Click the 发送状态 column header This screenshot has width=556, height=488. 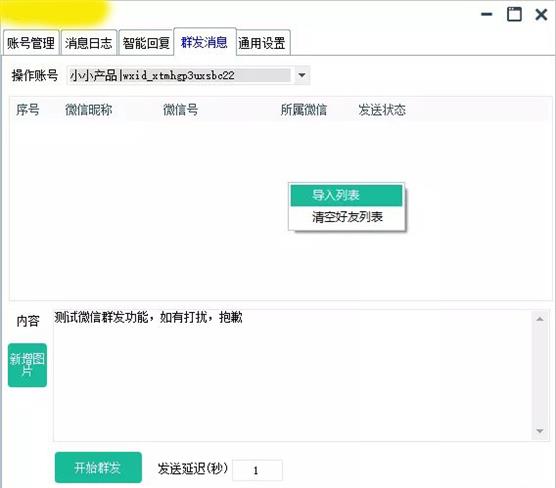[x=382, y=110]
